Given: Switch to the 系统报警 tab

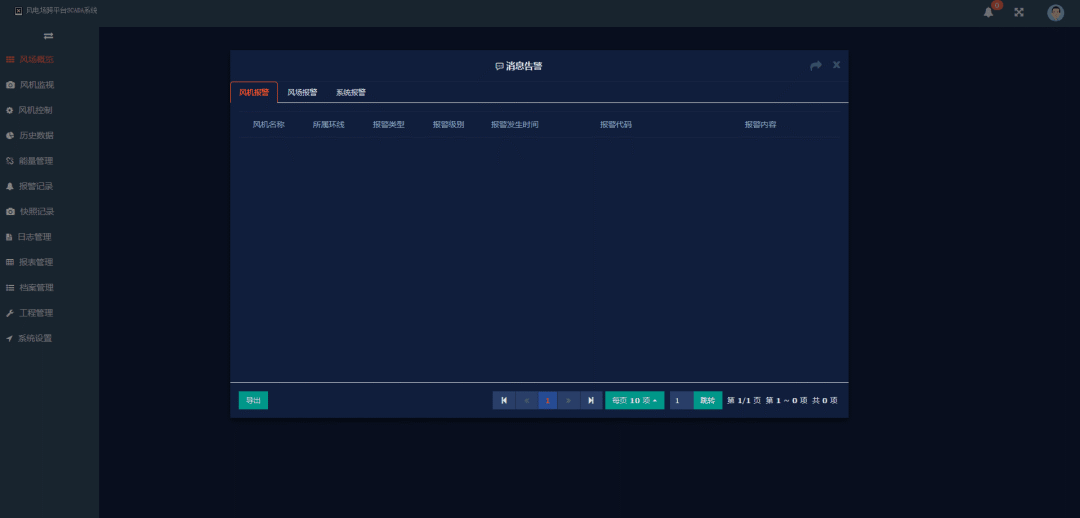Looking at the screenshot, I should coord(351,92).
